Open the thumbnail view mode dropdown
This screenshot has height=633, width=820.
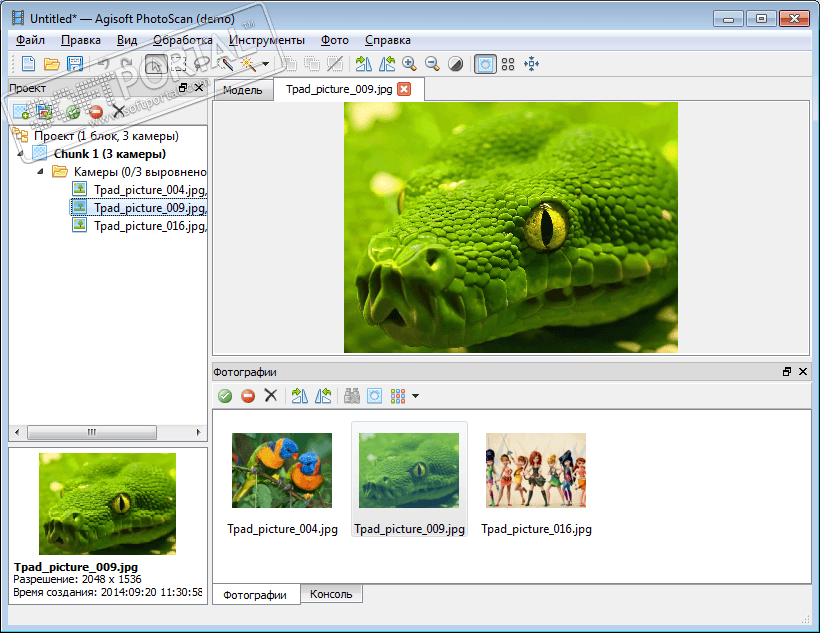click(415, 397)
